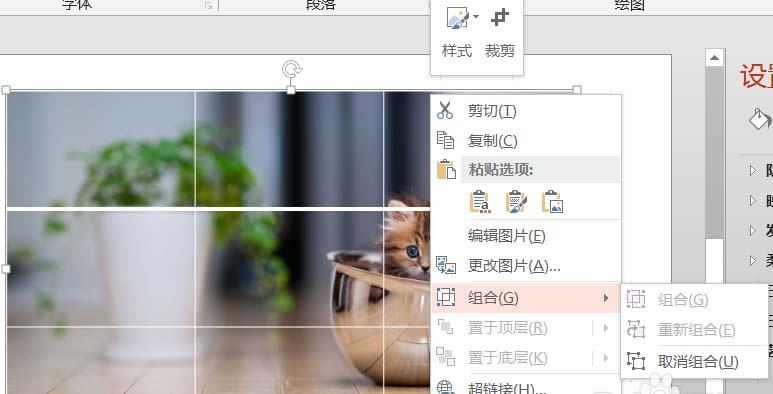
Task: Click the scroll up arrow of vertical scrollbar
Action: pyautogui.click(x=714, y=58)
